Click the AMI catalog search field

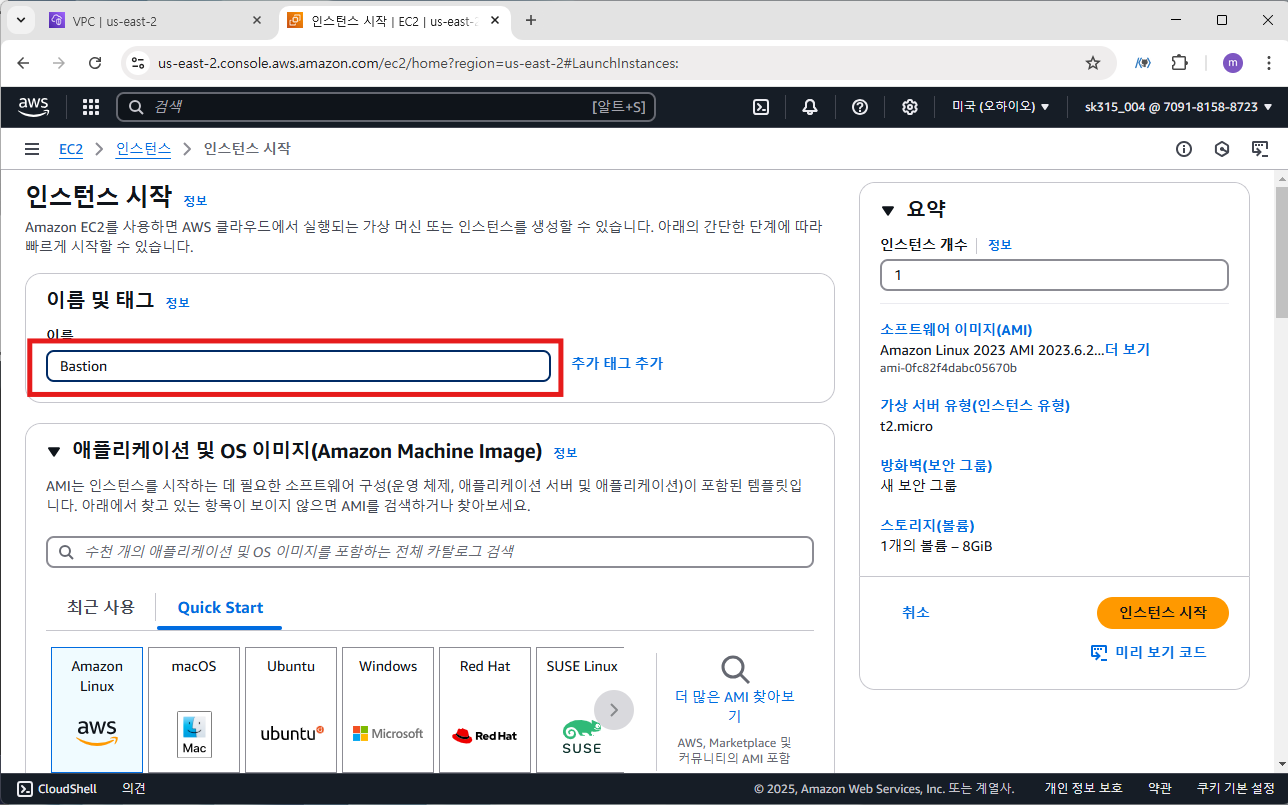(430, 552)
